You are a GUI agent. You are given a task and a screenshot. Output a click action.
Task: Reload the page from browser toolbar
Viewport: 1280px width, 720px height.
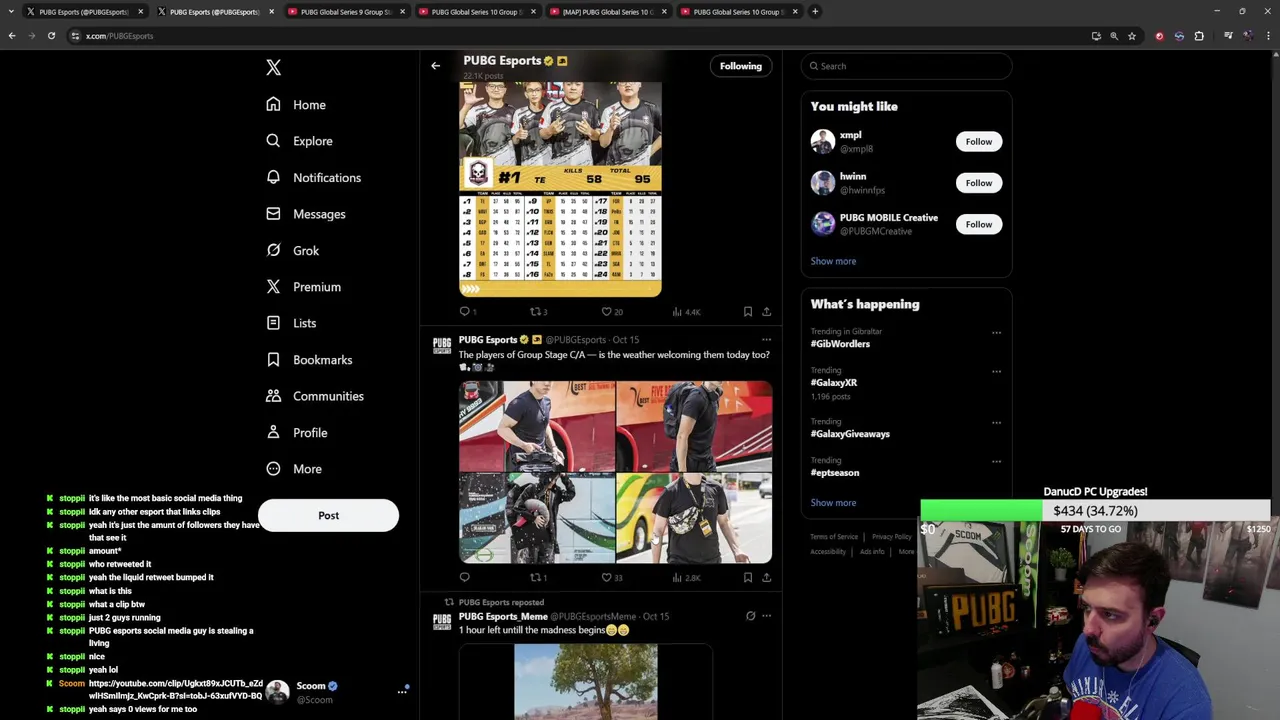click(x=51, y=36)
